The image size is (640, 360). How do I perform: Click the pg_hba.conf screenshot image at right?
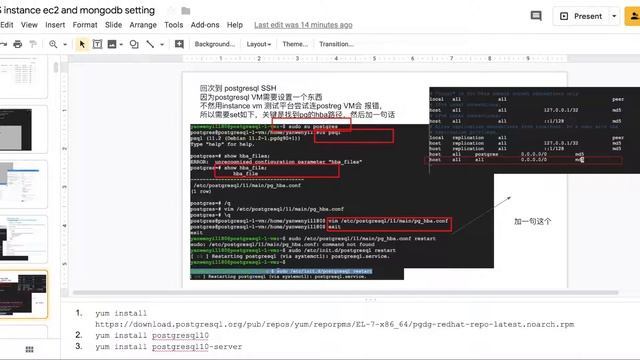(534, 130)
